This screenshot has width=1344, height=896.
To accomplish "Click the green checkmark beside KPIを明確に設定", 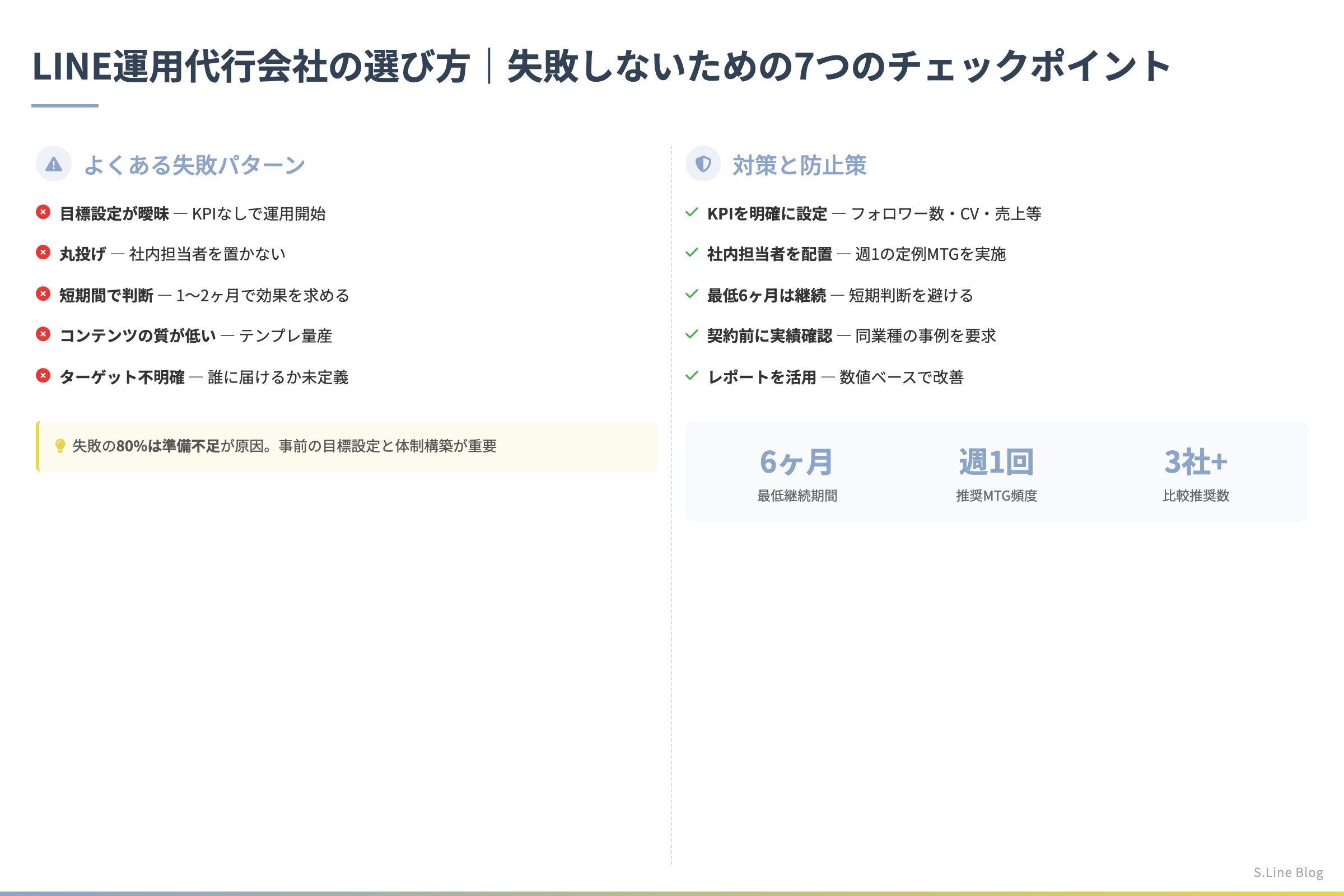I will coord(692,212).
